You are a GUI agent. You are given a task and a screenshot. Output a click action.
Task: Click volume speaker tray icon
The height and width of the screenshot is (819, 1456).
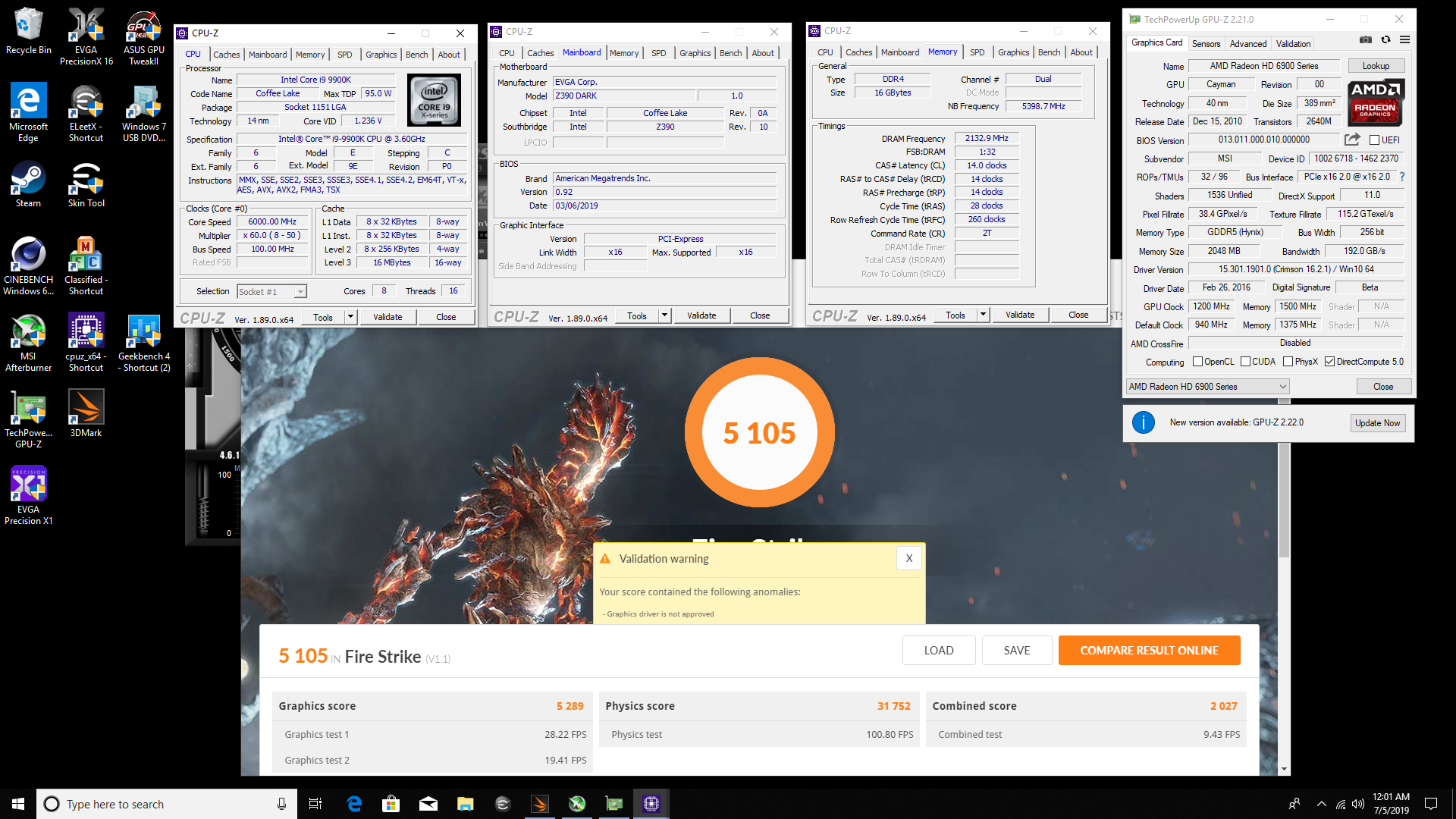tap(1357, 804)
